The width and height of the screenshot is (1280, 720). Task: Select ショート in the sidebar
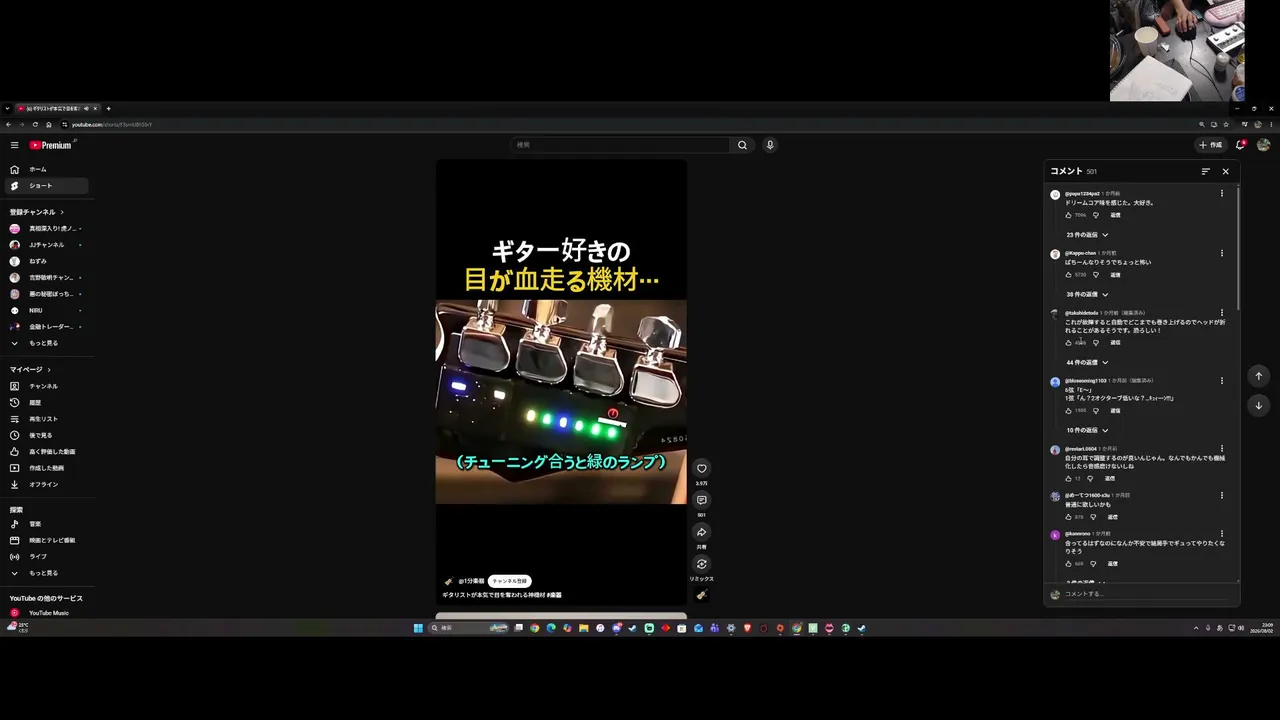[x=48, y=186]
